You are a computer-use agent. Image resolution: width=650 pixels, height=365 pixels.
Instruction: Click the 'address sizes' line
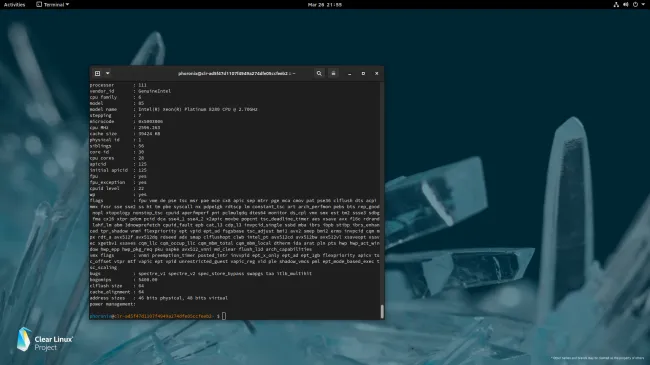[x=159, y=298]
